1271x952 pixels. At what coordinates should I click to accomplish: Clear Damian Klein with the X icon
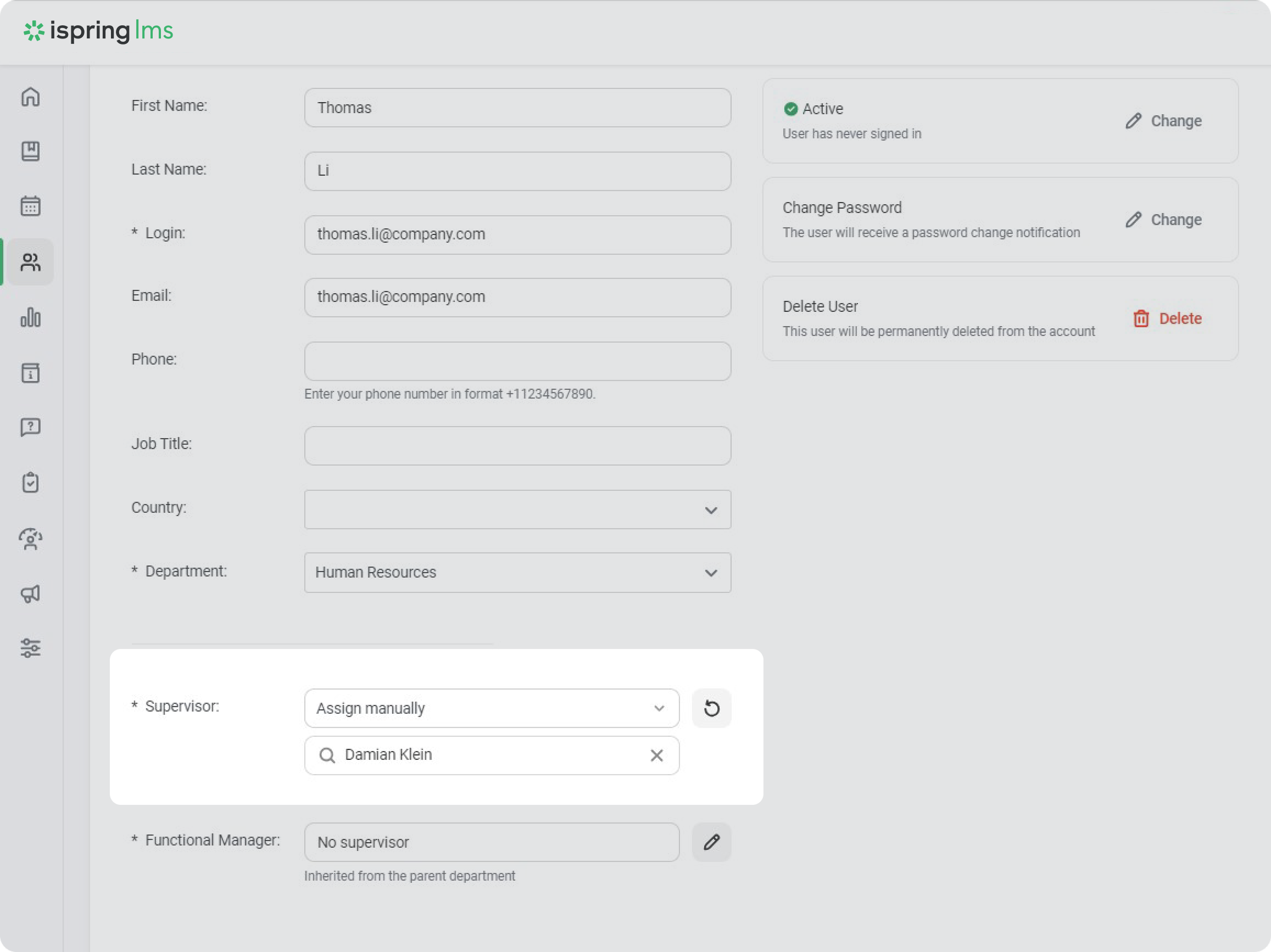pyautogui.click(x=656, y=755)
